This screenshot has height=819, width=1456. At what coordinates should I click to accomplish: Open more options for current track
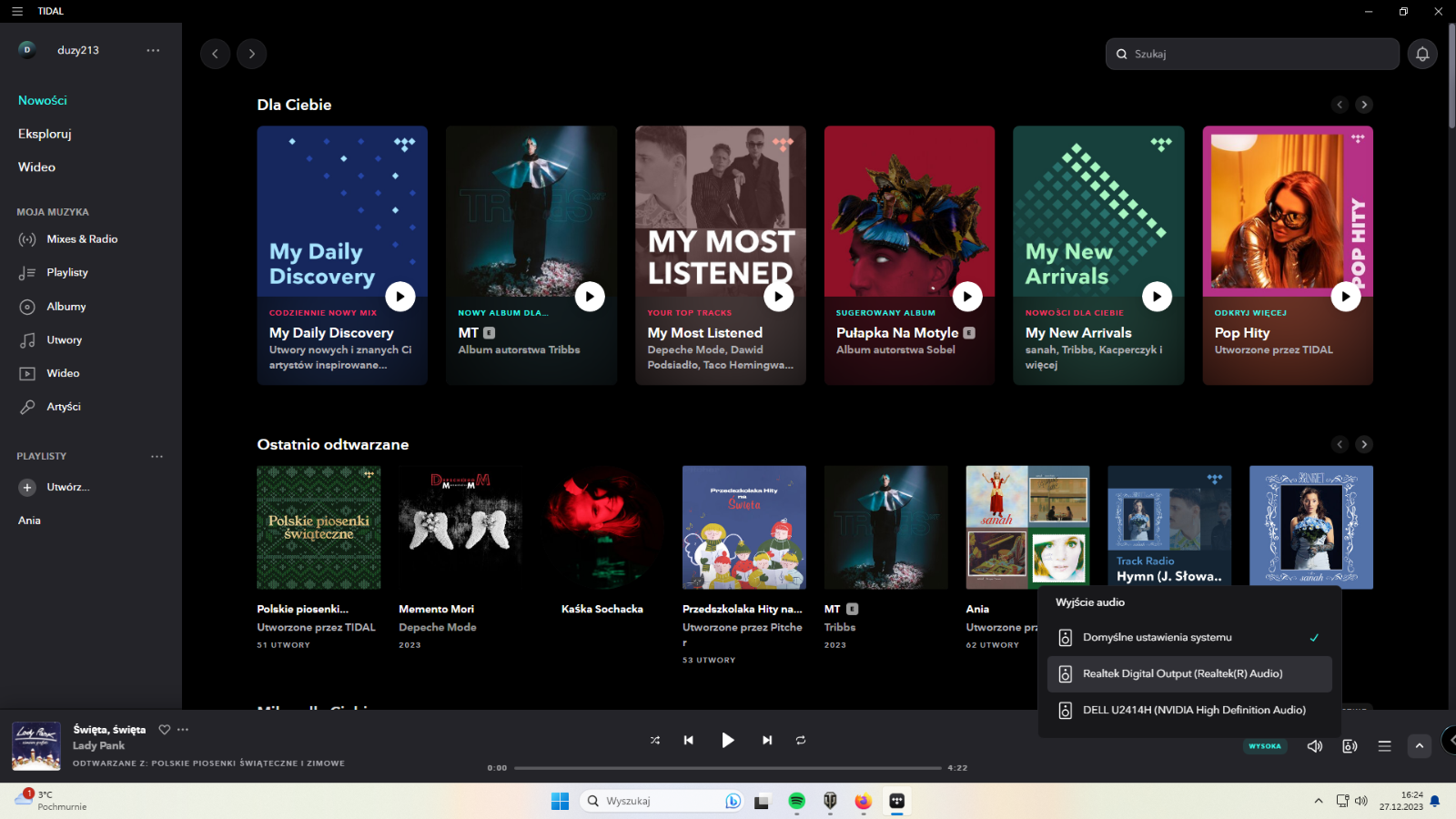(183, 729)
